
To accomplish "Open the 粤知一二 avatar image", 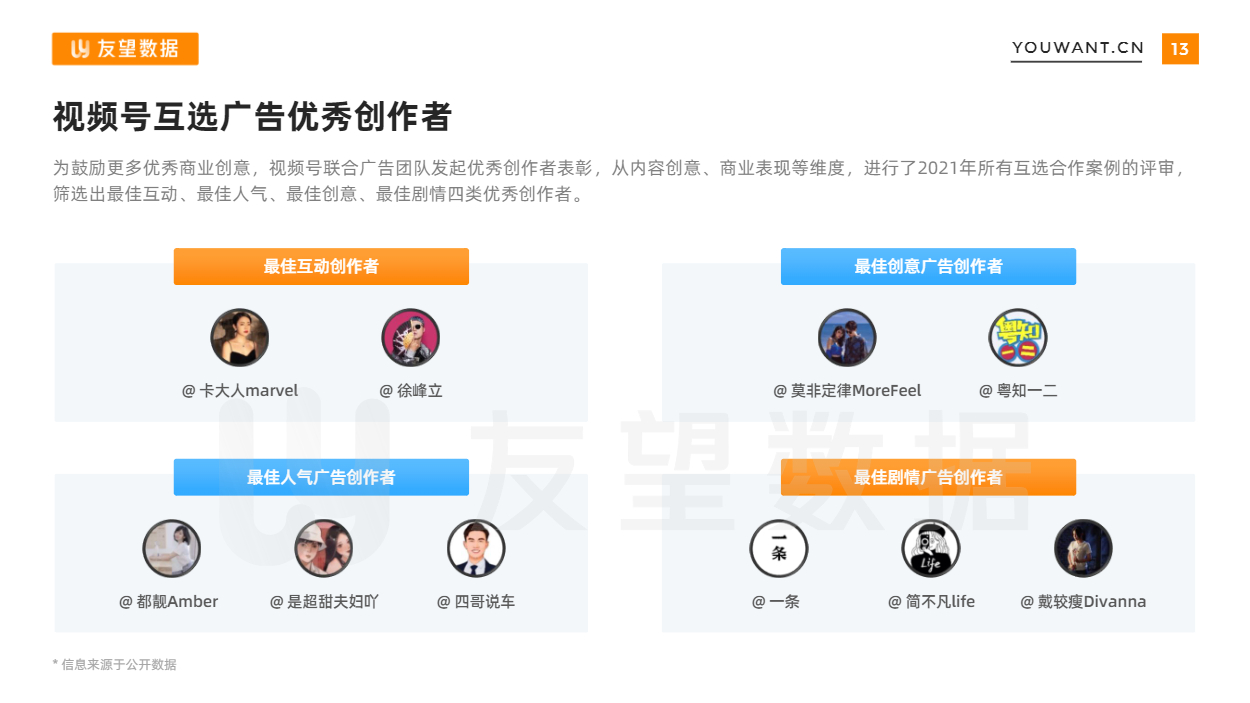I will [x=1018, y=337].
